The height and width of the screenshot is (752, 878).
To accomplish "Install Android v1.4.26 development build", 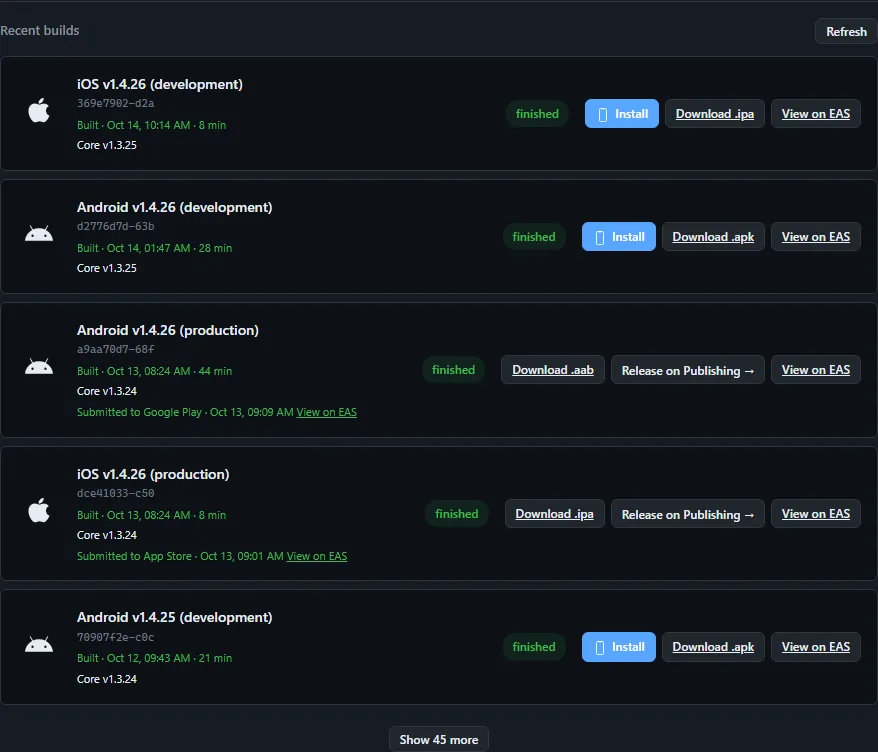I will point(618,237).
